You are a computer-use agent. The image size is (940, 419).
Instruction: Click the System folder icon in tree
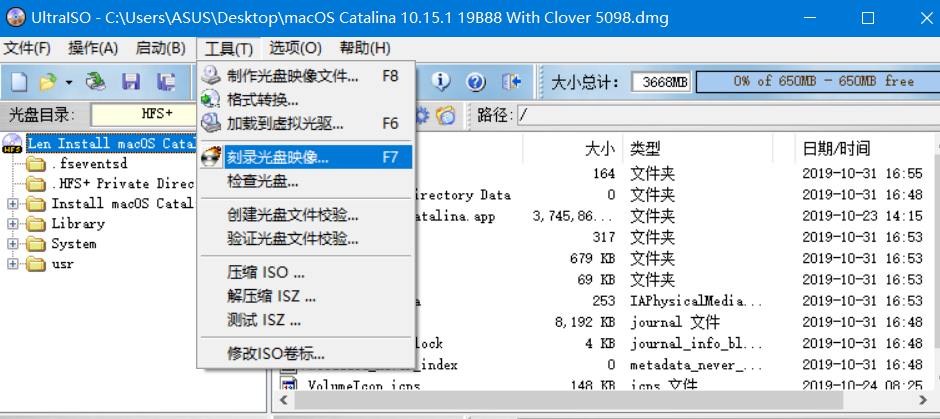(36, 244)
